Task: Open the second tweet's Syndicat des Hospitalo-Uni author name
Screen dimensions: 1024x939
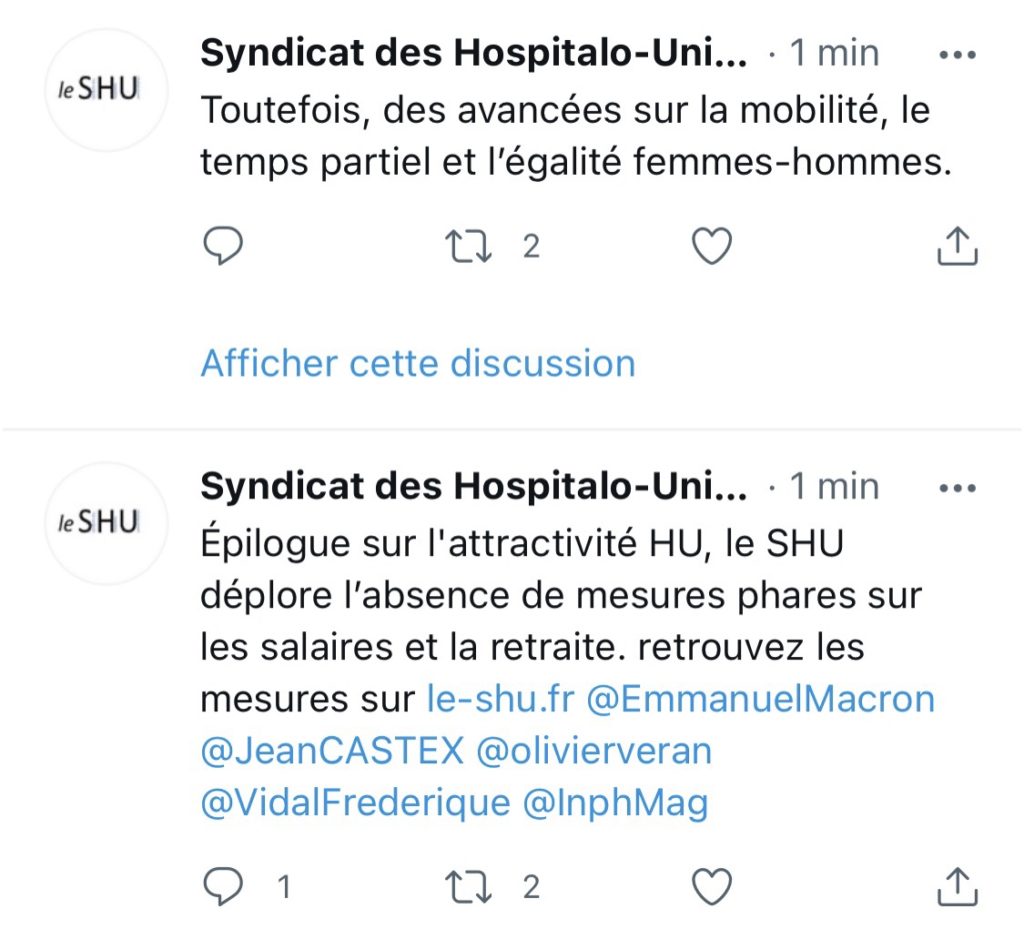Action: tap(474, 486)
